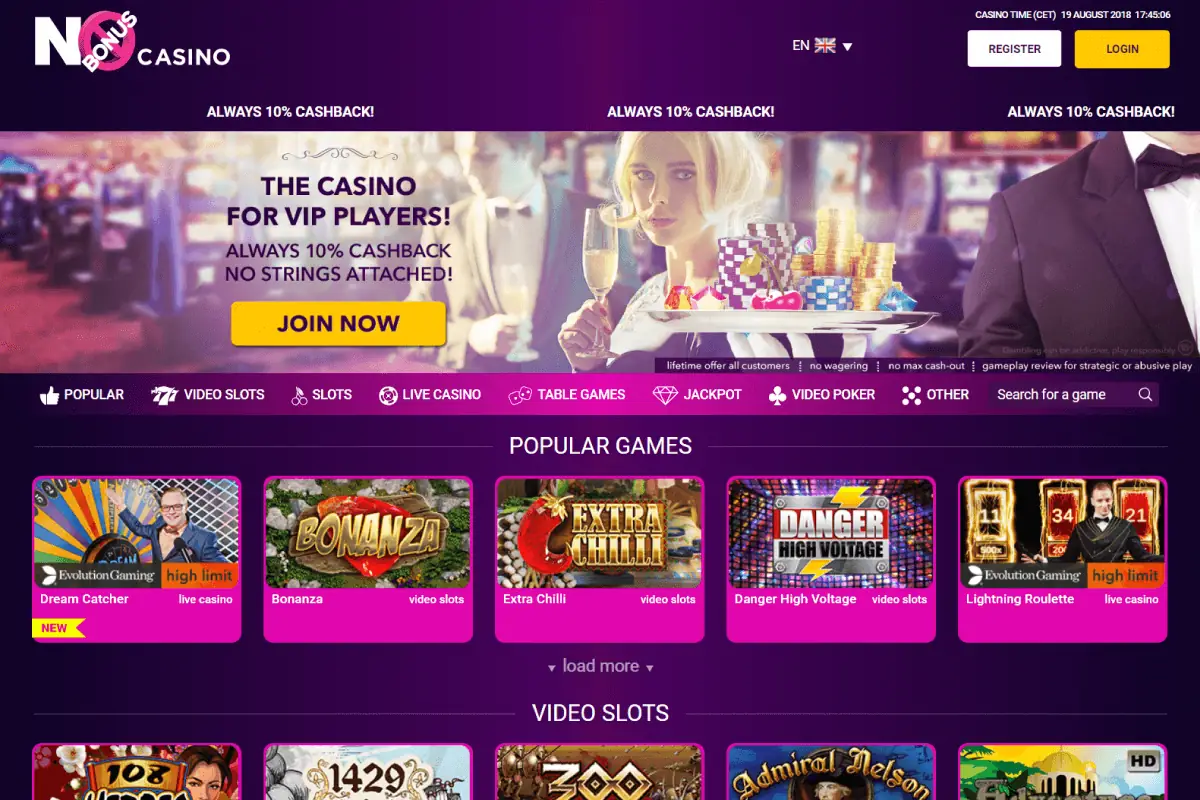Click the yellow Login button
The width and height of the screenshot is (1200, 800).
tap(1122, 49)
